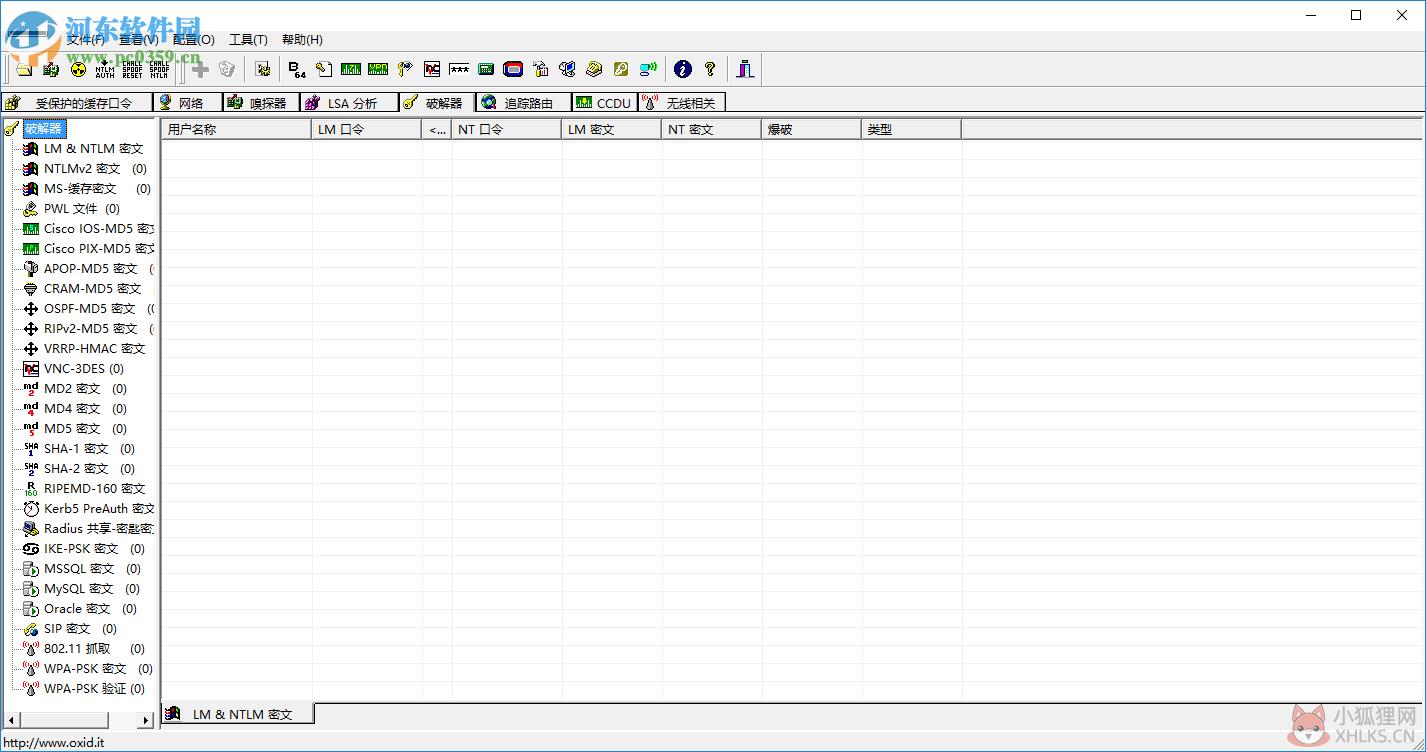Sort by the NT 口令 column header

click(x=507, y=130)
